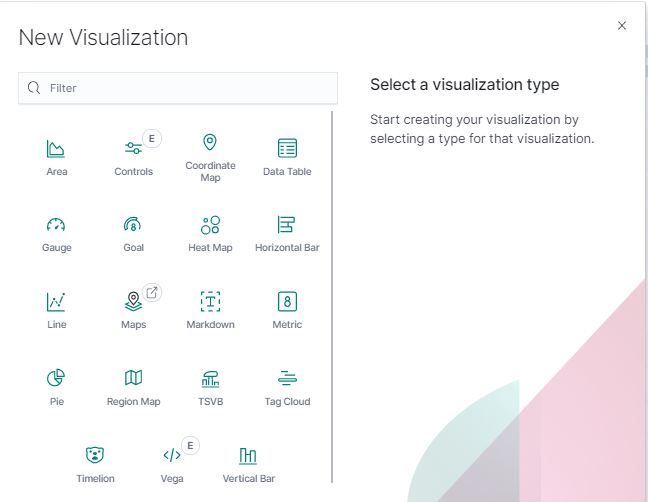Pick the Heat Map icon
This screenshot has height=502, width=648.
point(210,225)
